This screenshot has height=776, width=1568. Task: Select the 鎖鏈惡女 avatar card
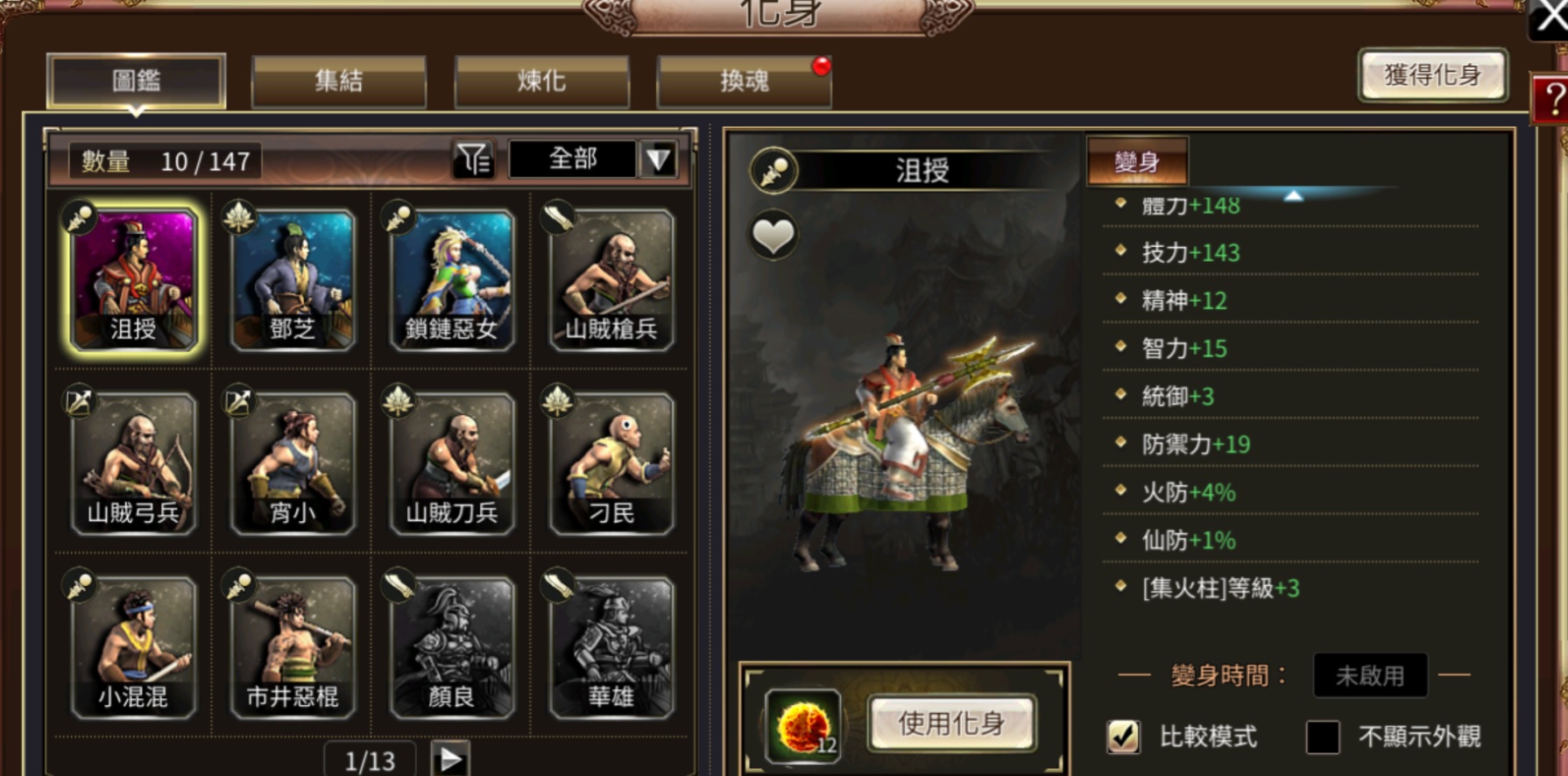(452, 280)
